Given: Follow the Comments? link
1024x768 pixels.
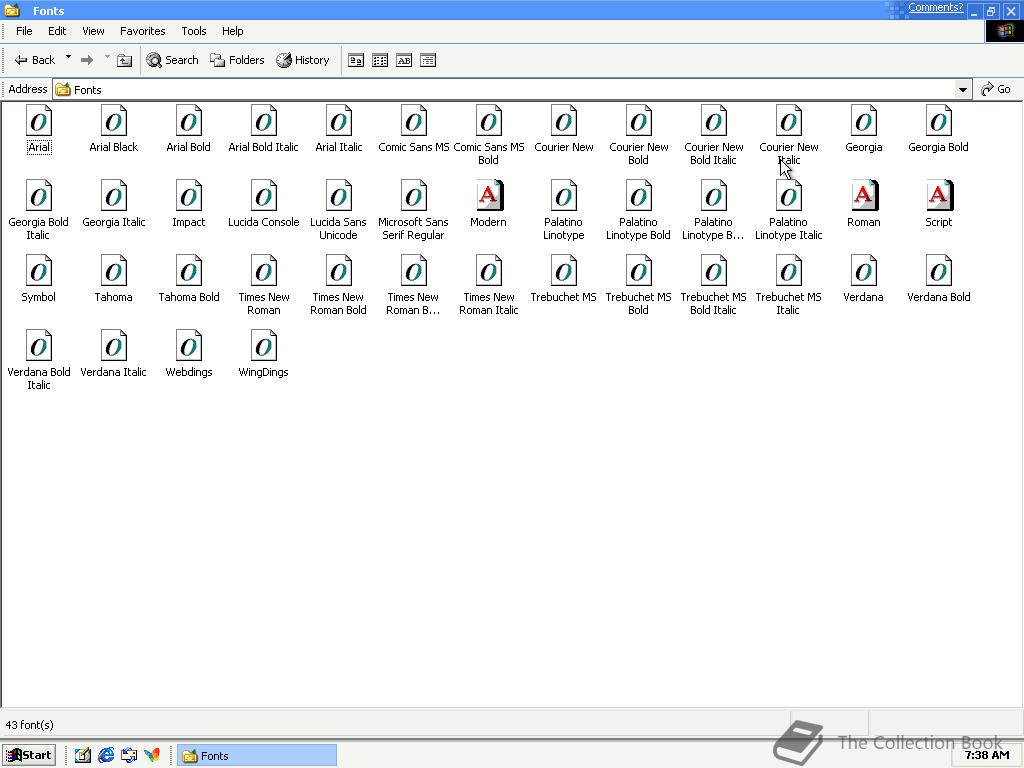Looking at the screenshot, I should [x=935, y=8].
